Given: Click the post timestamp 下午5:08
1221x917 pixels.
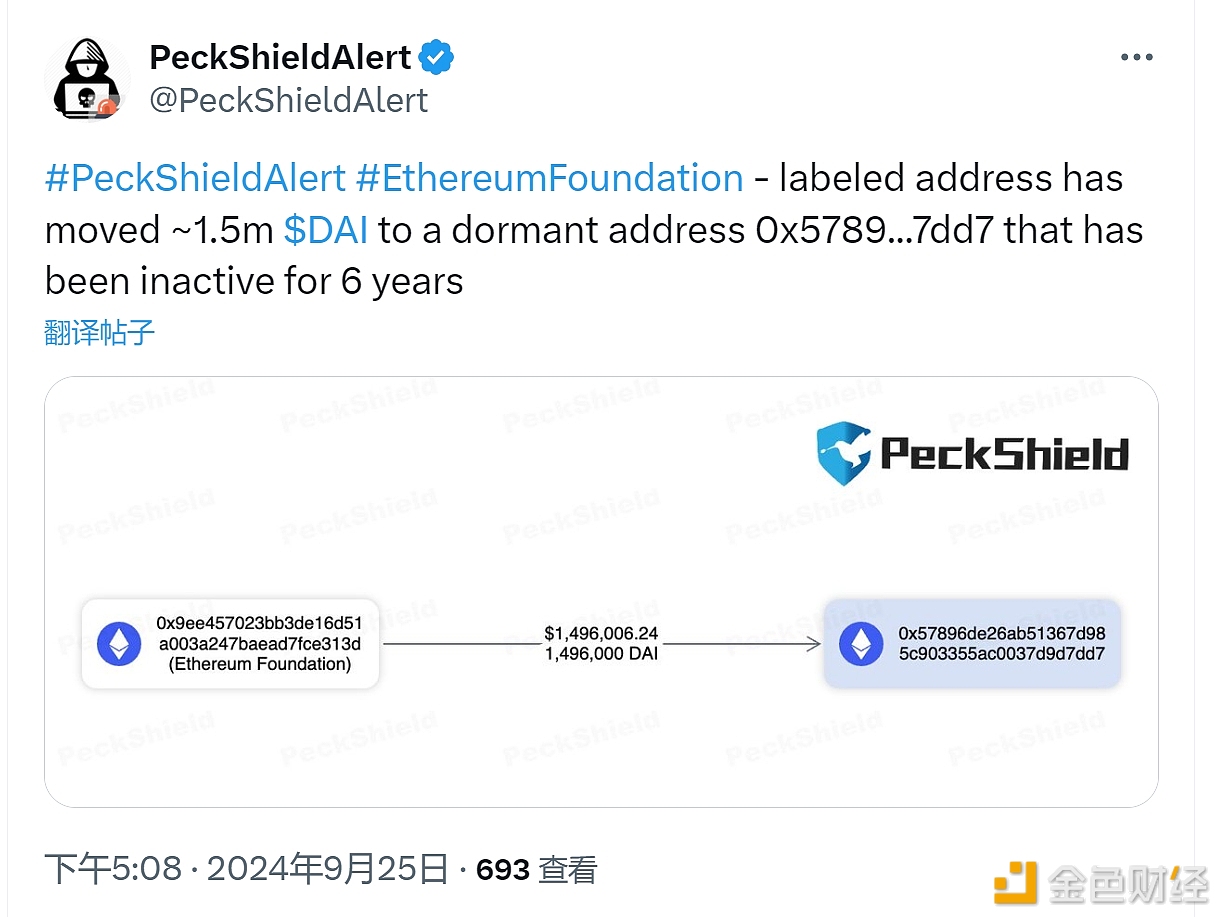Looking at the screenshot, I should coord(113,869).
